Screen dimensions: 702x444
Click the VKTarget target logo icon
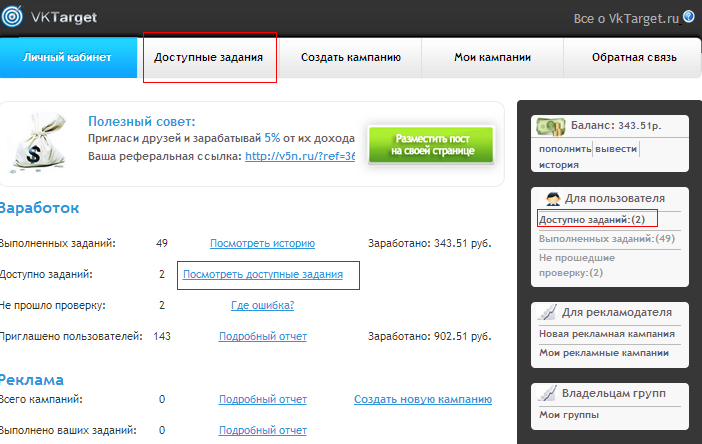point(15,17)
